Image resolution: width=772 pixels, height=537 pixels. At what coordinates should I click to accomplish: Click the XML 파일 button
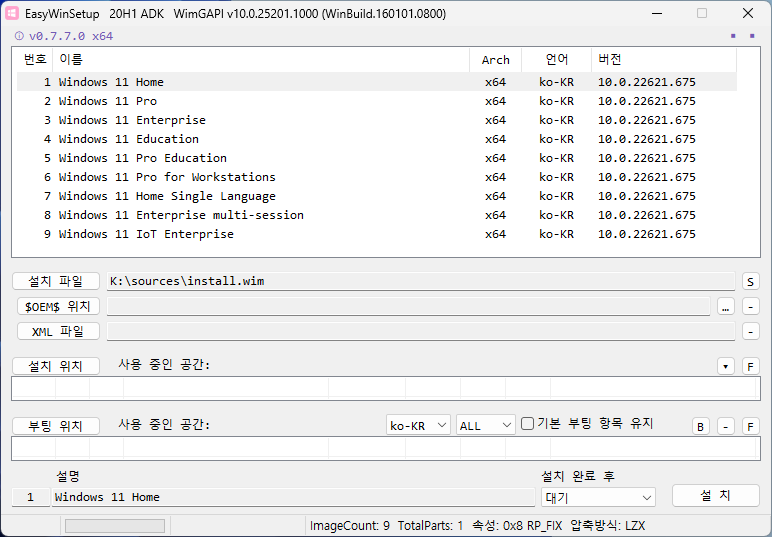point(58,332)
